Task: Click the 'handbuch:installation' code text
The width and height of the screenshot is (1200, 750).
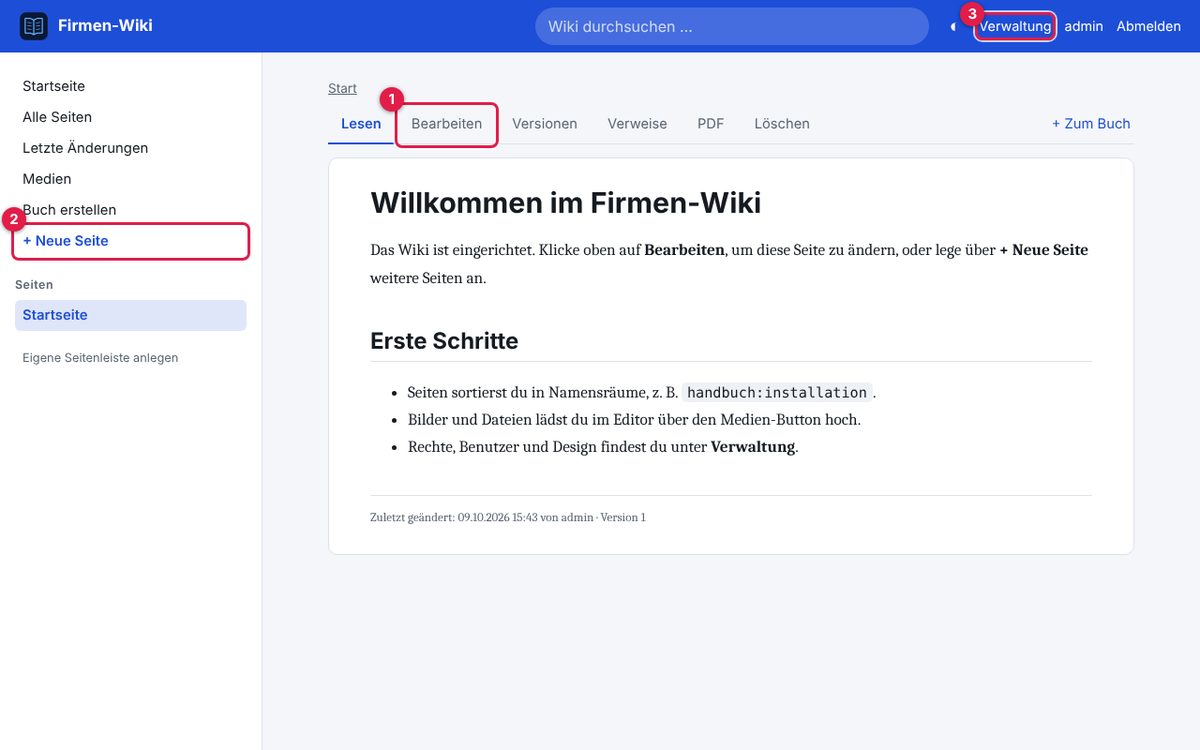Action: [x=777, y=392]
